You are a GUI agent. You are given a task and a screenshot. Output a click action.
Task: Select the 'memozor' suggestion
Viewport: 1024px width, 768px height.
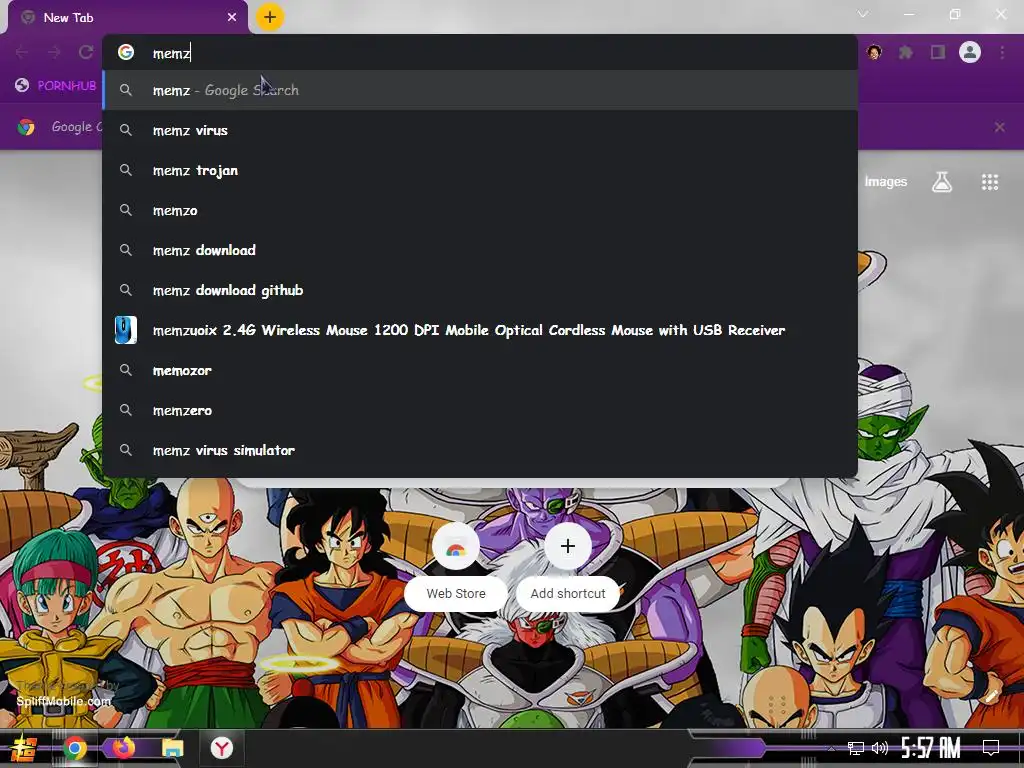tap(479, 370)
